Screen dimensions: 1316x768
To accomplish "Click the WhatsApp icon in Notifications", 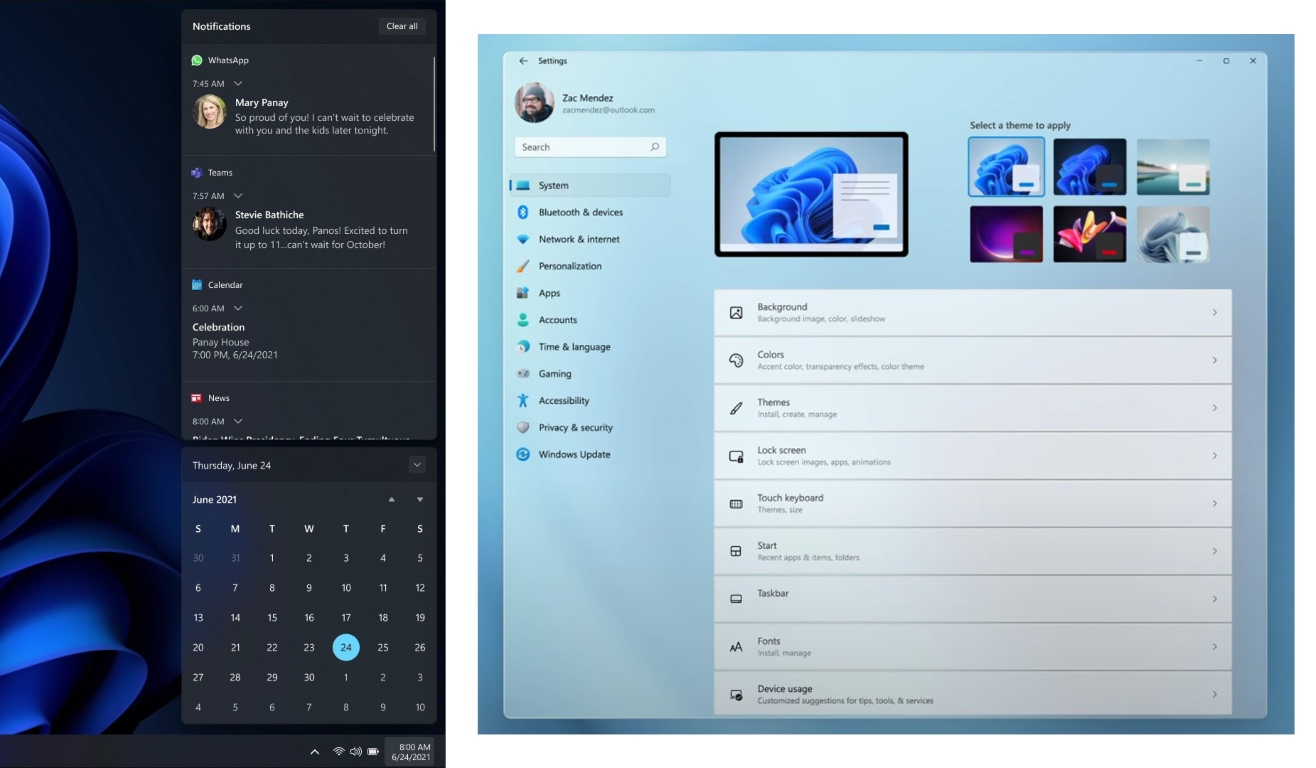I will [x=197, y=60].
